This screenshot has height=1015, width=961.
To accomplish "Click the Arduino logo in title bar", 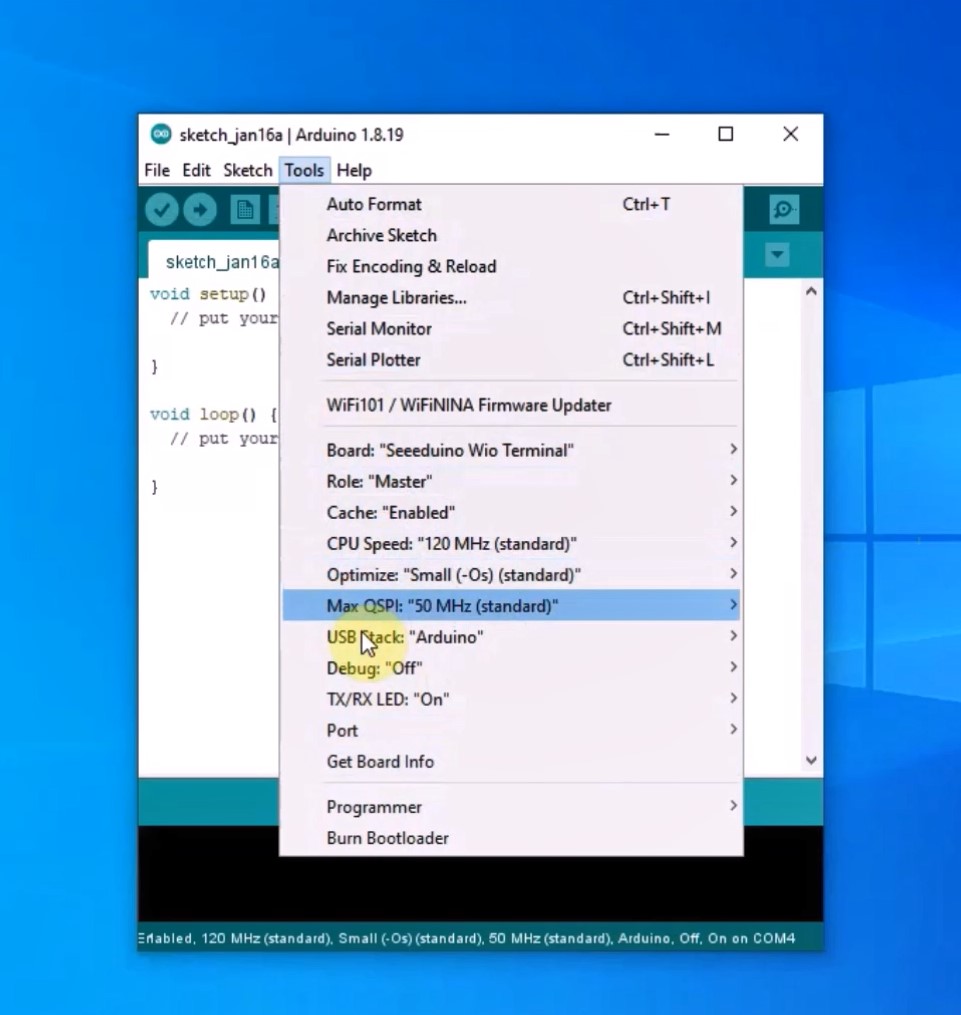I will [x=160, y=134].
